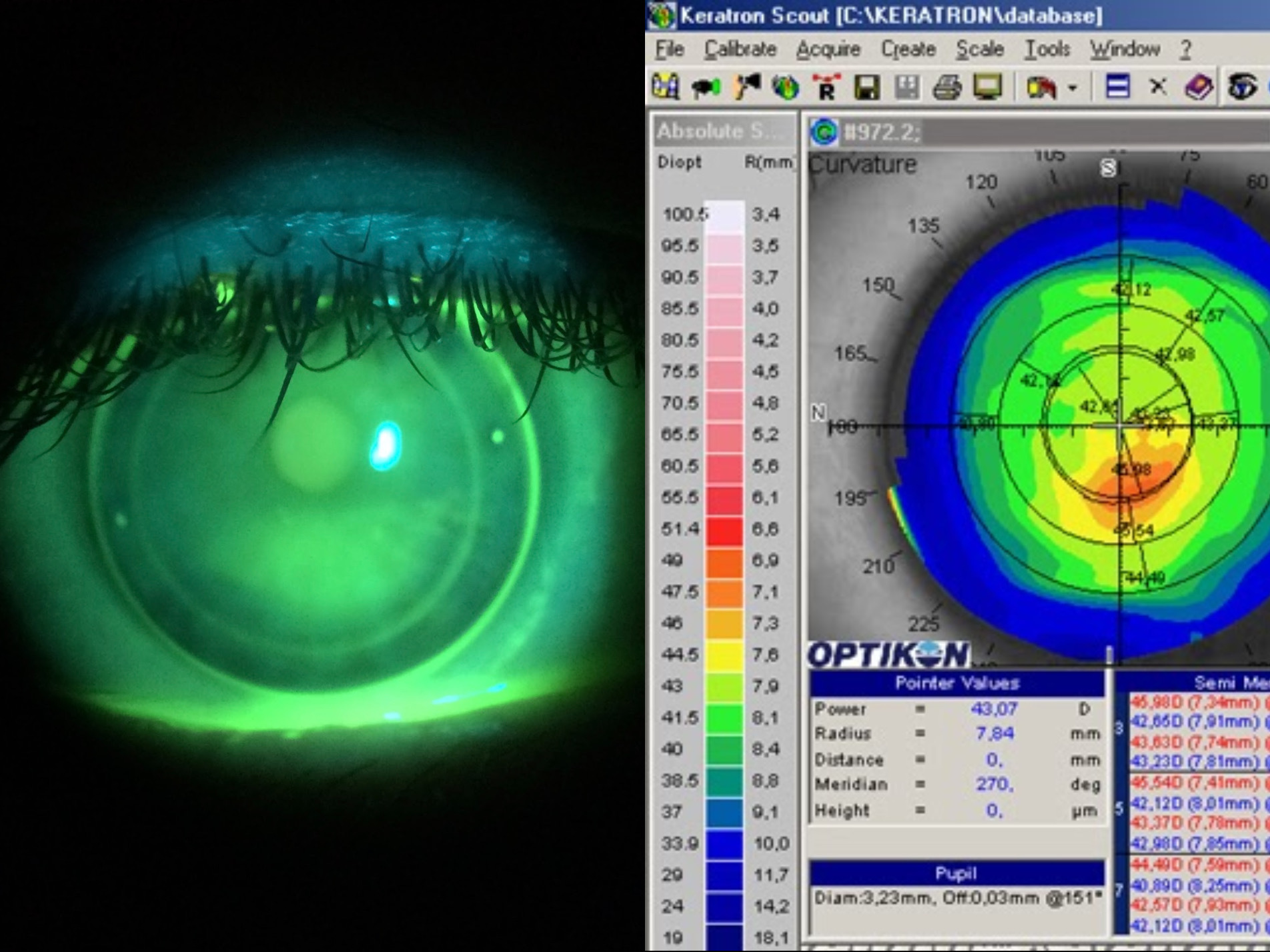Screen dimensions: 1270x952
Task: Click the colorful corneal map globe icon
Action: click(x=786, y=87)
